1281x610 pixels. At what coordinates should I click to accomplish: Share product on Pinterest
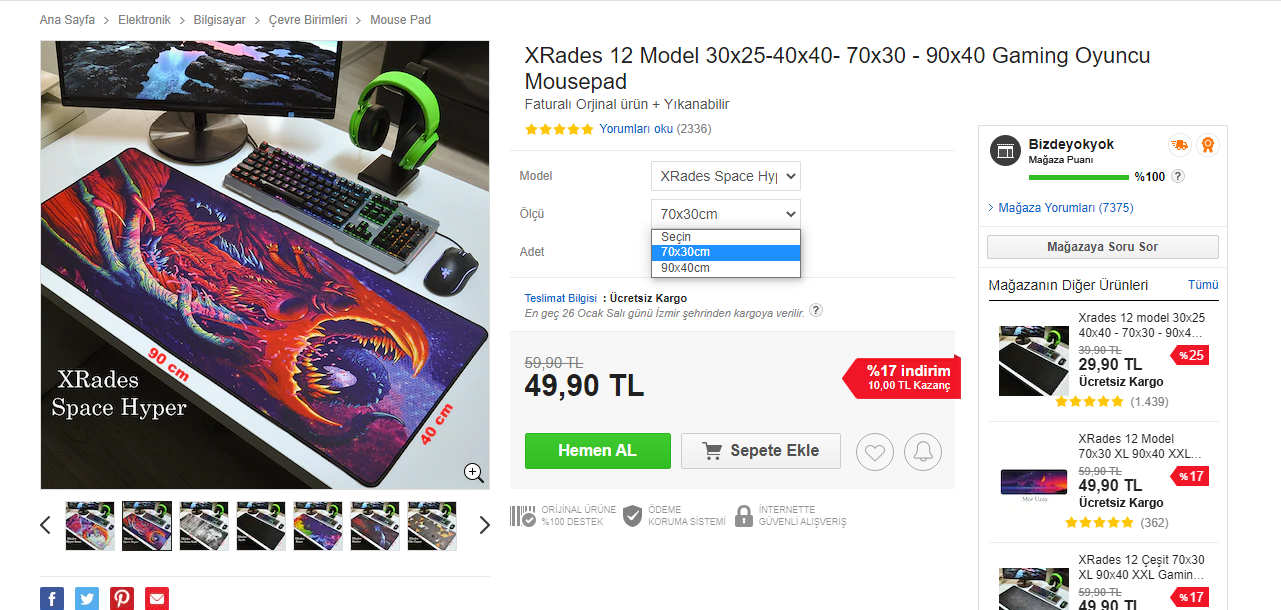coord(122,598)
